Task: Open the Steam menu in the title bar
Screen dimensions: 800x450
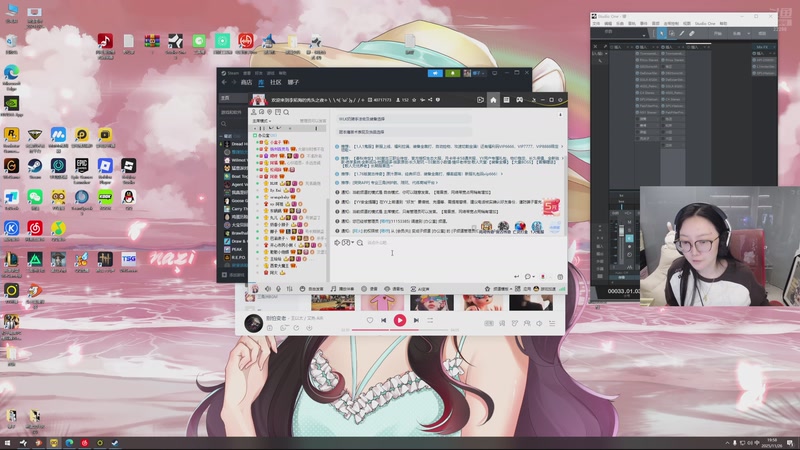Action: [233, 73]
